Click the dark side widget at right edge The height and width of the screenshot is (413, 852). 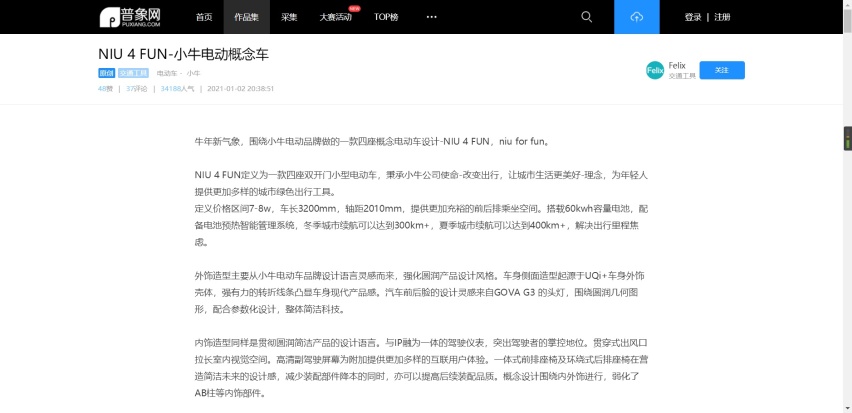[847, 139]
